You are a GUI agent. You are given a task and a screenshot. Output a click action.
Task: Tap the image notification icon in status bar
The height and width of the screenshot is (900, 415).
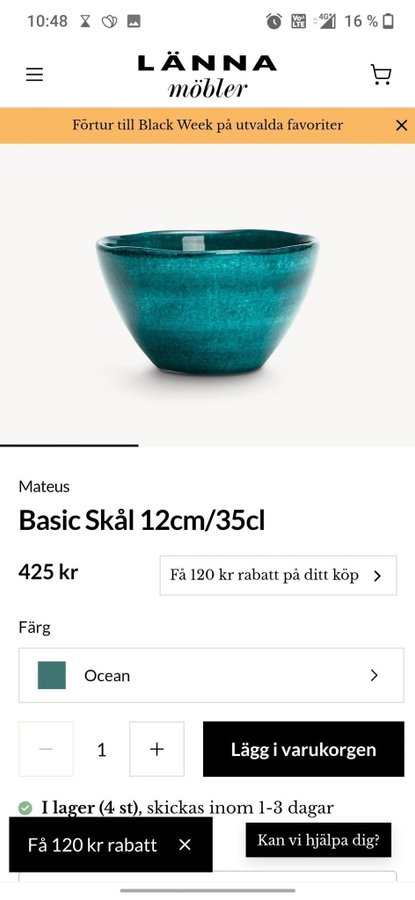(x=134, y=22)
